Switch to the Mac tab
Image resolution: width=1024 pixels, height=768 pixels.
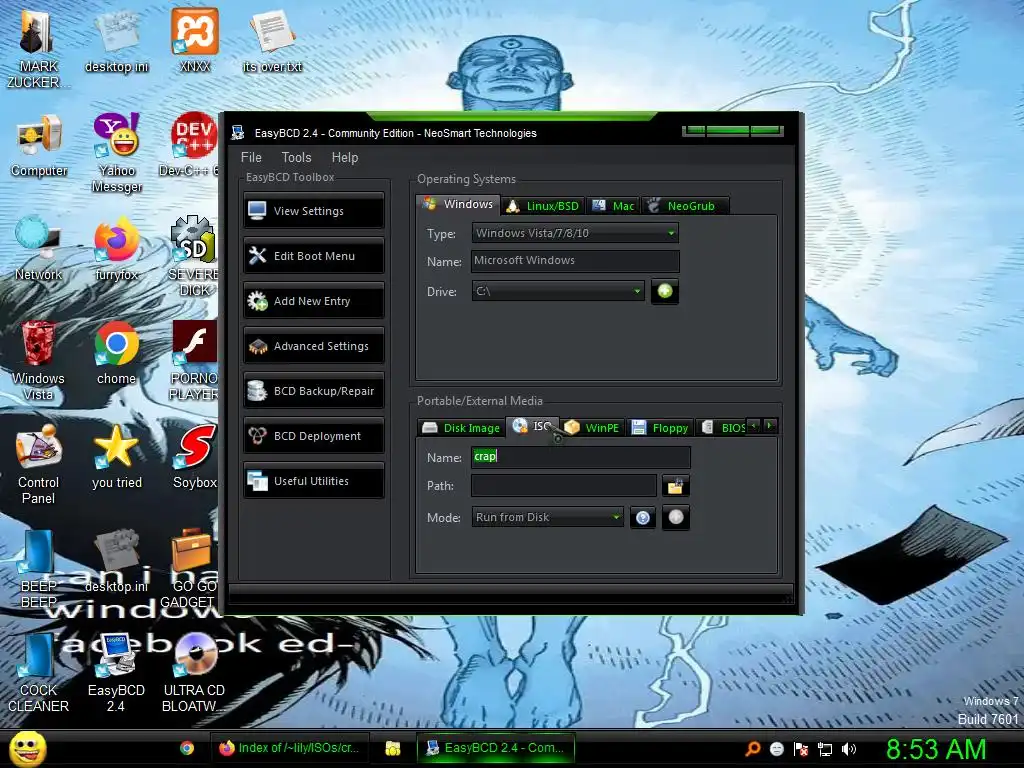(x=613, y=206)
